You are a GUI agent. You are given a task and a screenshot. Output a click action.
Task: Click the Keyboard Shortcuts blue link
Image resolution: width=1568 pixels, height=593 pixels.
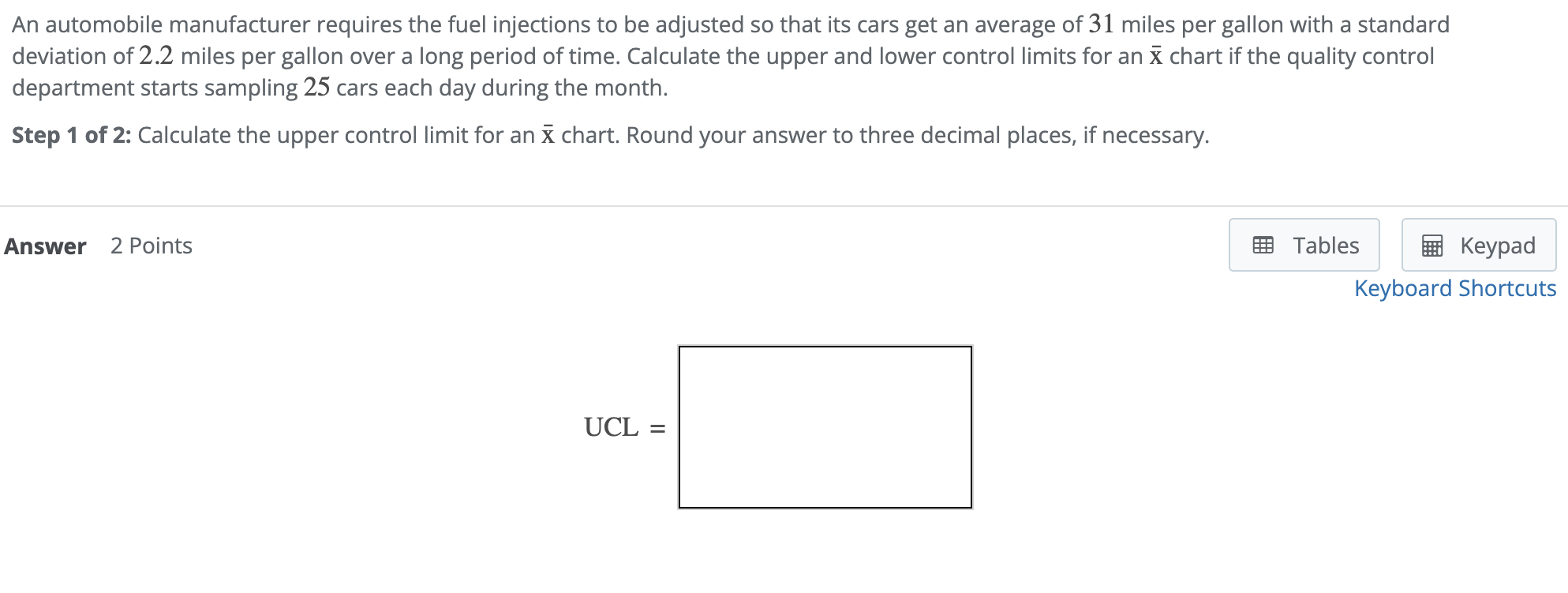(x=1454, y=288)
